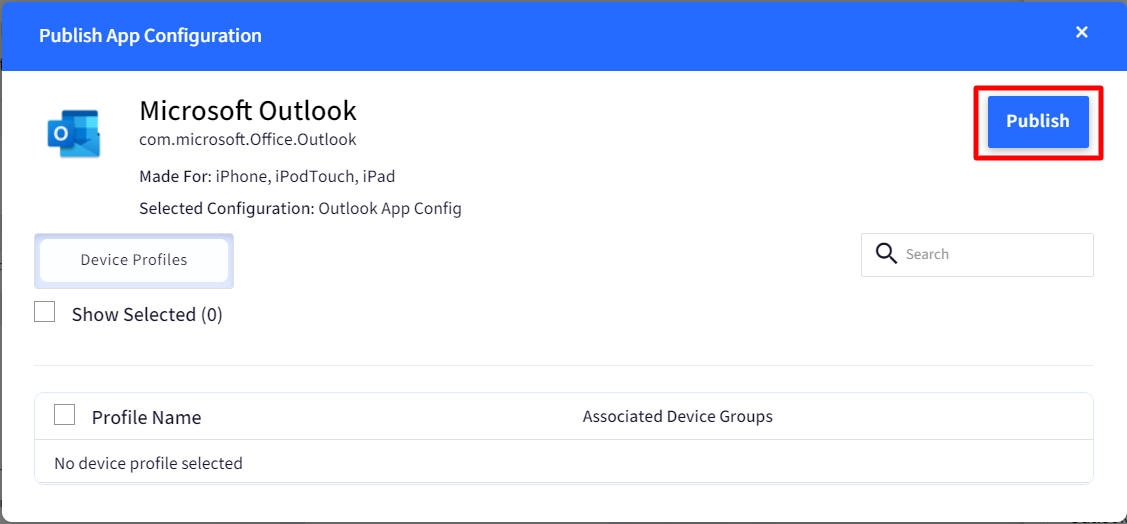1127x524 pixels.
Task: Select the 'No device profile selected' row
Action: (564, 464)
